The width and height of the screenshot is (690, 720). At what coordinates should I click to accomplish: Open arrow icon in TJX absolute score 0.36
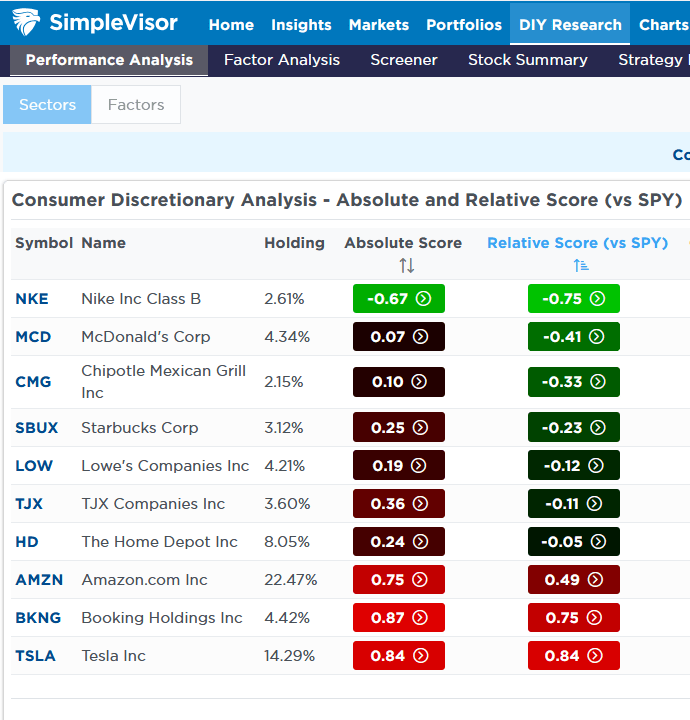420,504
